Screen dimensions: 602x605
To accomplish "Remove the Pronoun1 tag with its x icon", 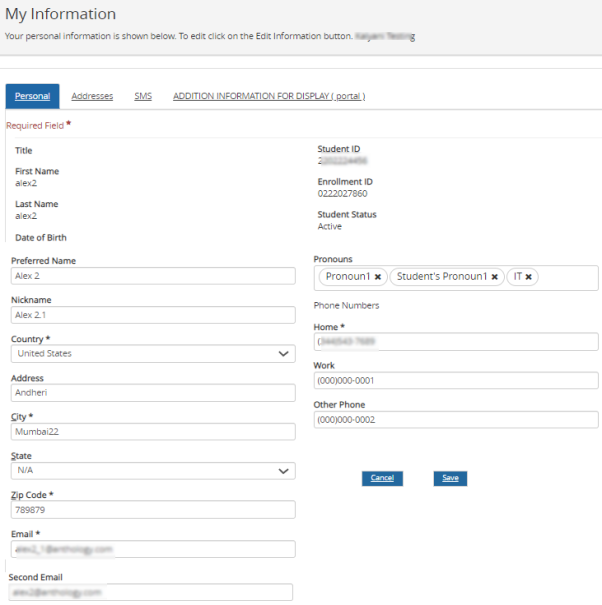I will pos(378,277).
